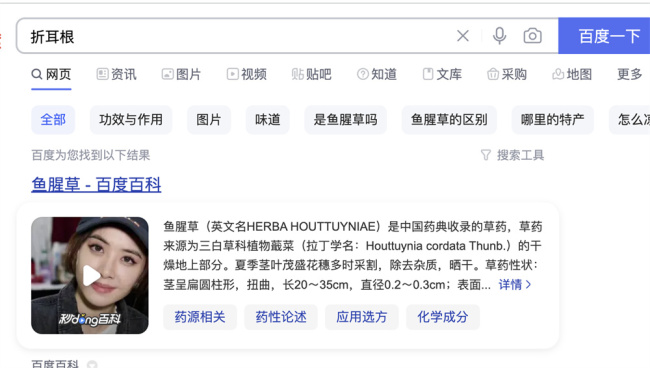Select the 哪里的特产 chip
The height and width of the screenshot is (368, 650).
click(553, 120)
